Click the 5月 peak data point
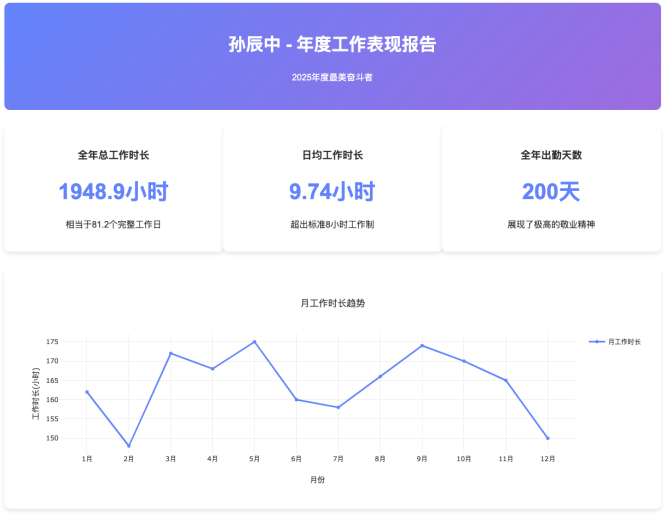This screenshot has height=517, width=666. coord(254,342)
